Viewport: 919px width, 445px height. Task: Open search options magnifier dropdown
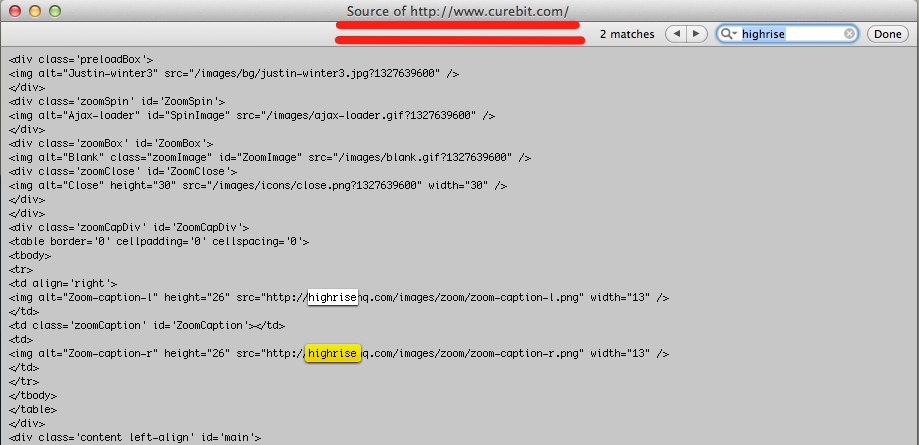coord(729,34)
